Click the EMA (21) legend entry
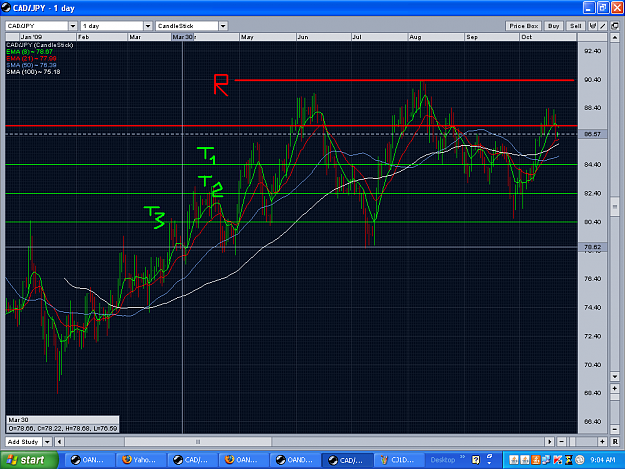 click(31, 59)
